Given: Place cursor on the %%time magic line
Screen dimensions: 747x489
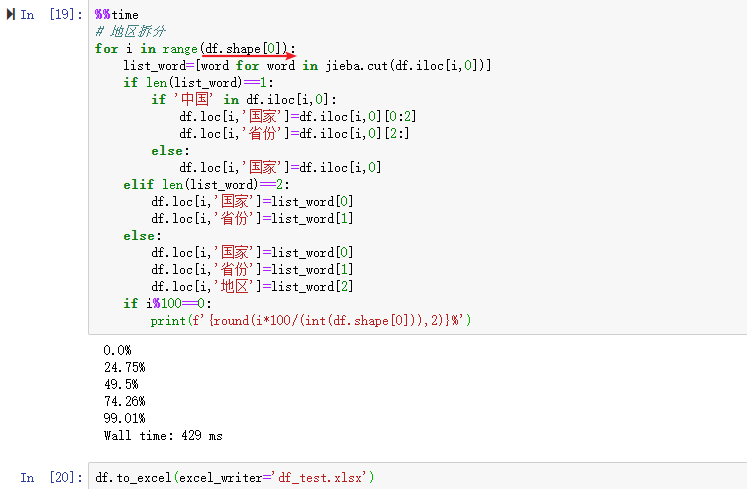Looking at the screenshot, I should 117,15.
